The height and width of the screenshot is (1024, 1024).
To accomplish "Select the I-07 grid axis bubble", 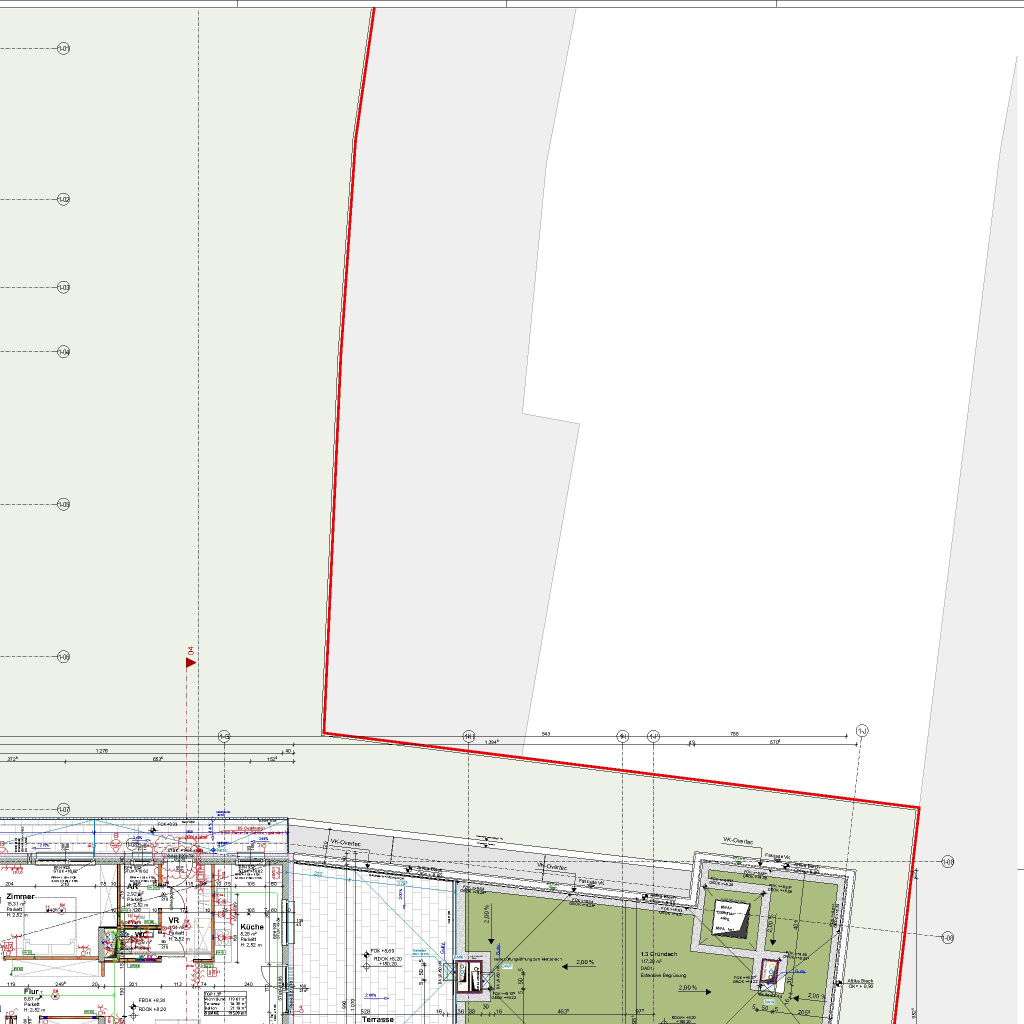I will 64,809.
